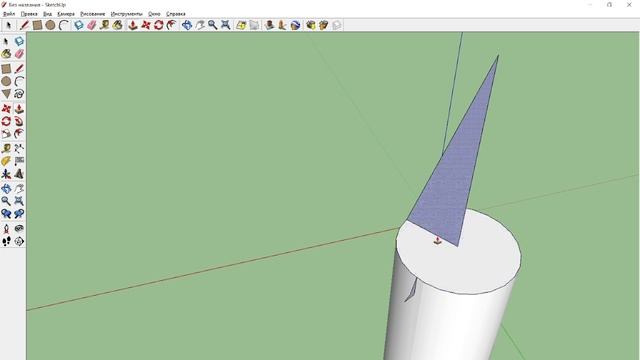Viewport: 640px width, 360px height.
Task: Click the greyed Share Component icon
Action: point(337,25)
